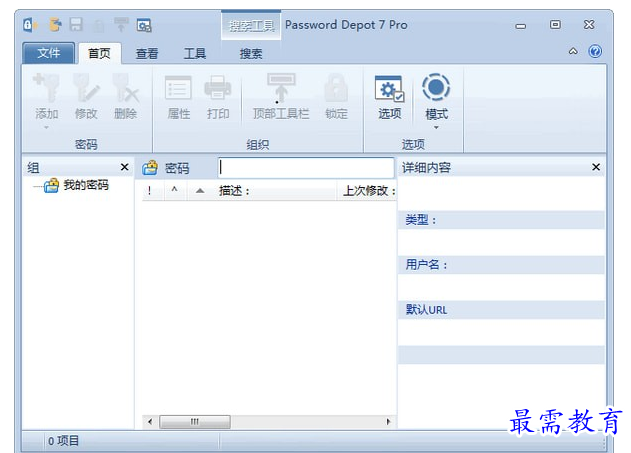The height and width of the screenshot is (453, 631).
Task: Click the open database icon in quick access toolbar
Action: [x=55, y=25]
